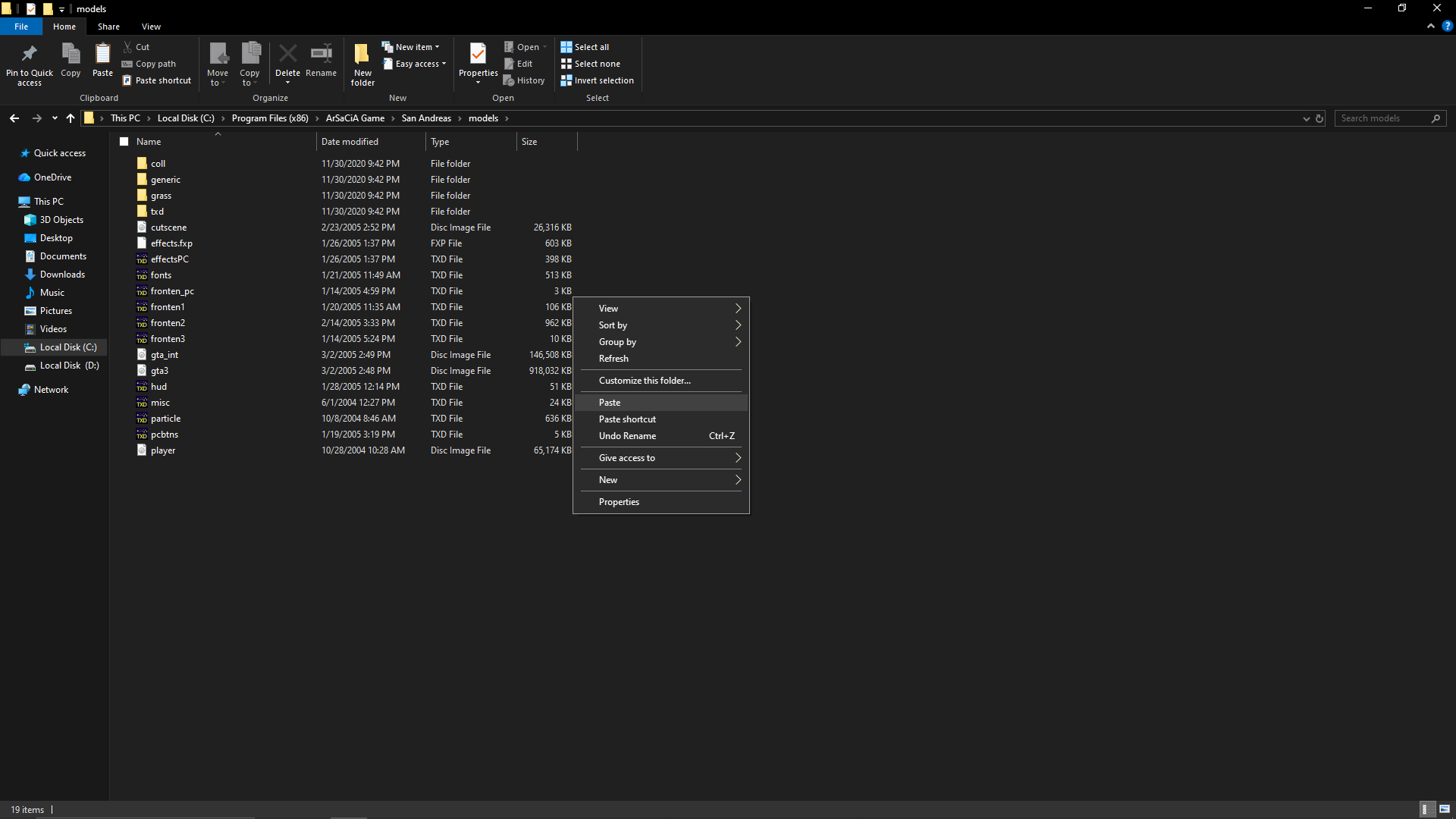
Task: Click the Open button in ribbon
Action: pos(525,47)
